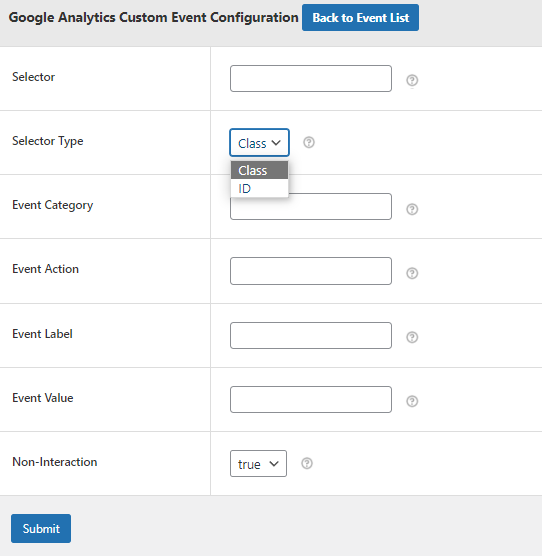
Task: Select the Non-Interaction label text
Action: (x=55, y=462)
